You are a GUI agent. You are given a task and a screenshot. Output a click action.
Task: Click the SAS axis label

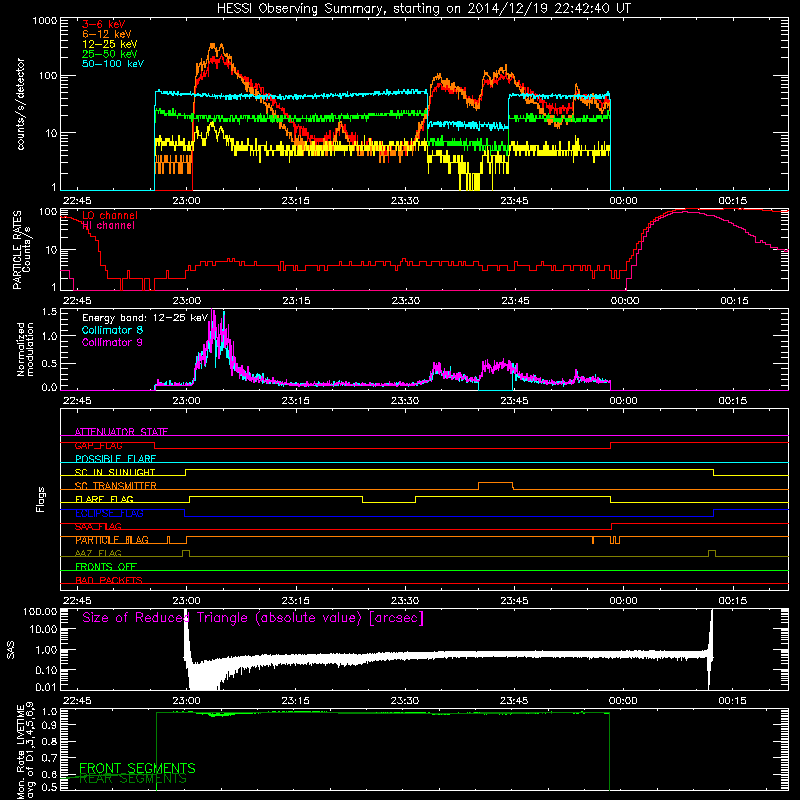[x=11, y=650]
